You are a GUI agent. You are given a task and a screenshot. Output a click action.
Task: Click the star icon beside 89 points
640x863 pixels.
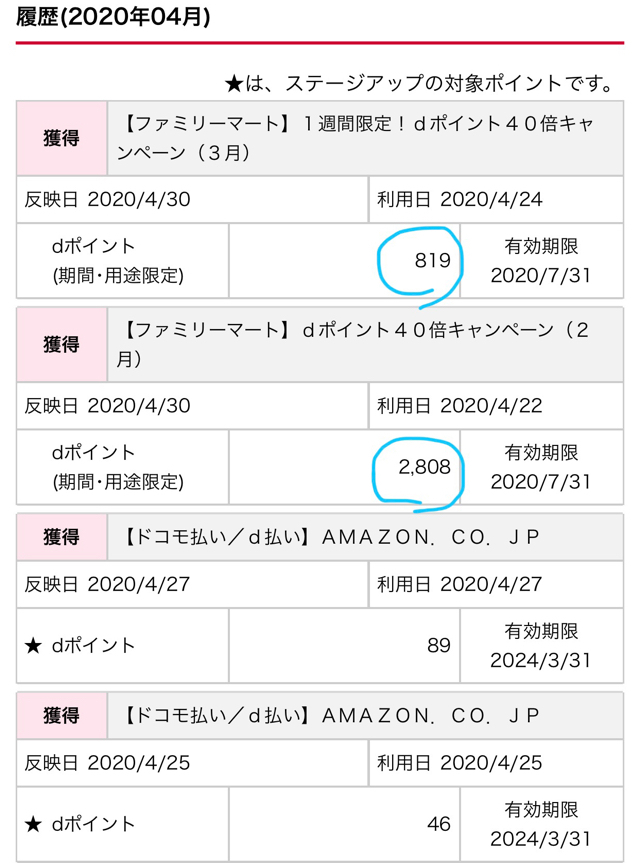pos(33,646)
